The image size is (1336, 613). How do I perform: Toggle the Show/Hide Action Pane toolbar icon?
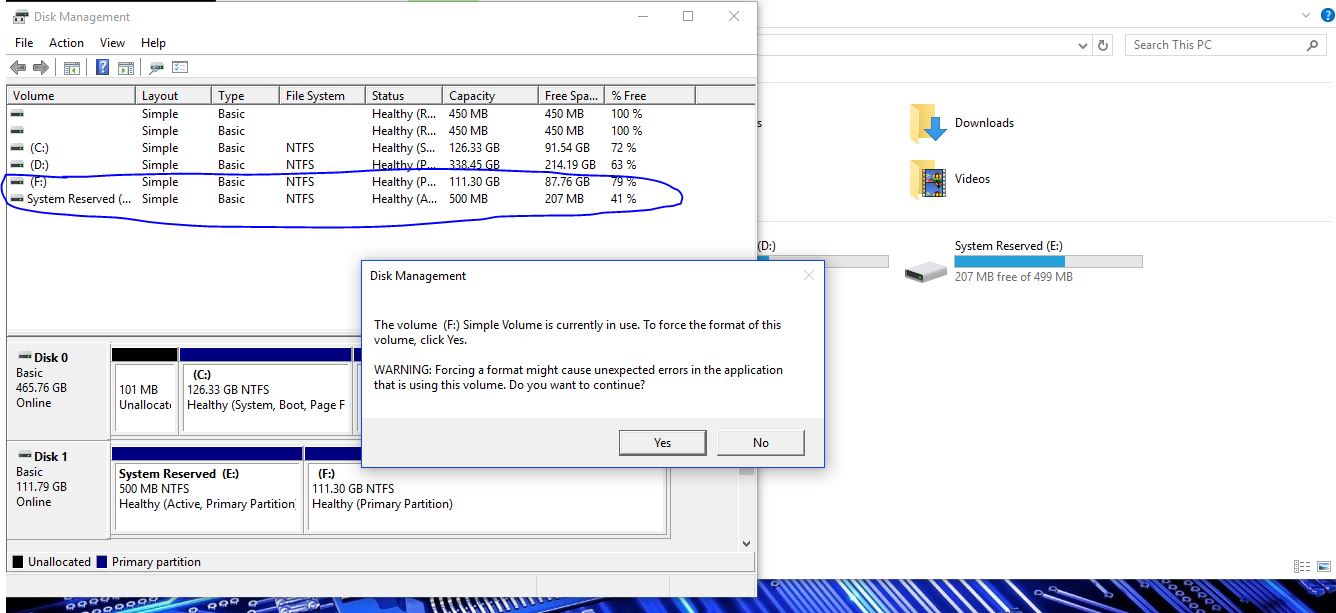pos(126,68)
